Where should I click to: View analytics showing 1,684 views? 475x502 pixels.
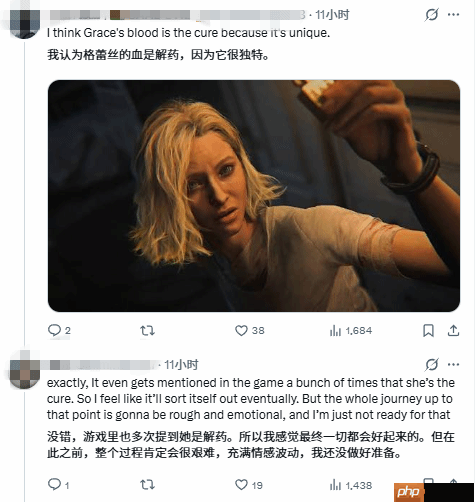(351, 331)
